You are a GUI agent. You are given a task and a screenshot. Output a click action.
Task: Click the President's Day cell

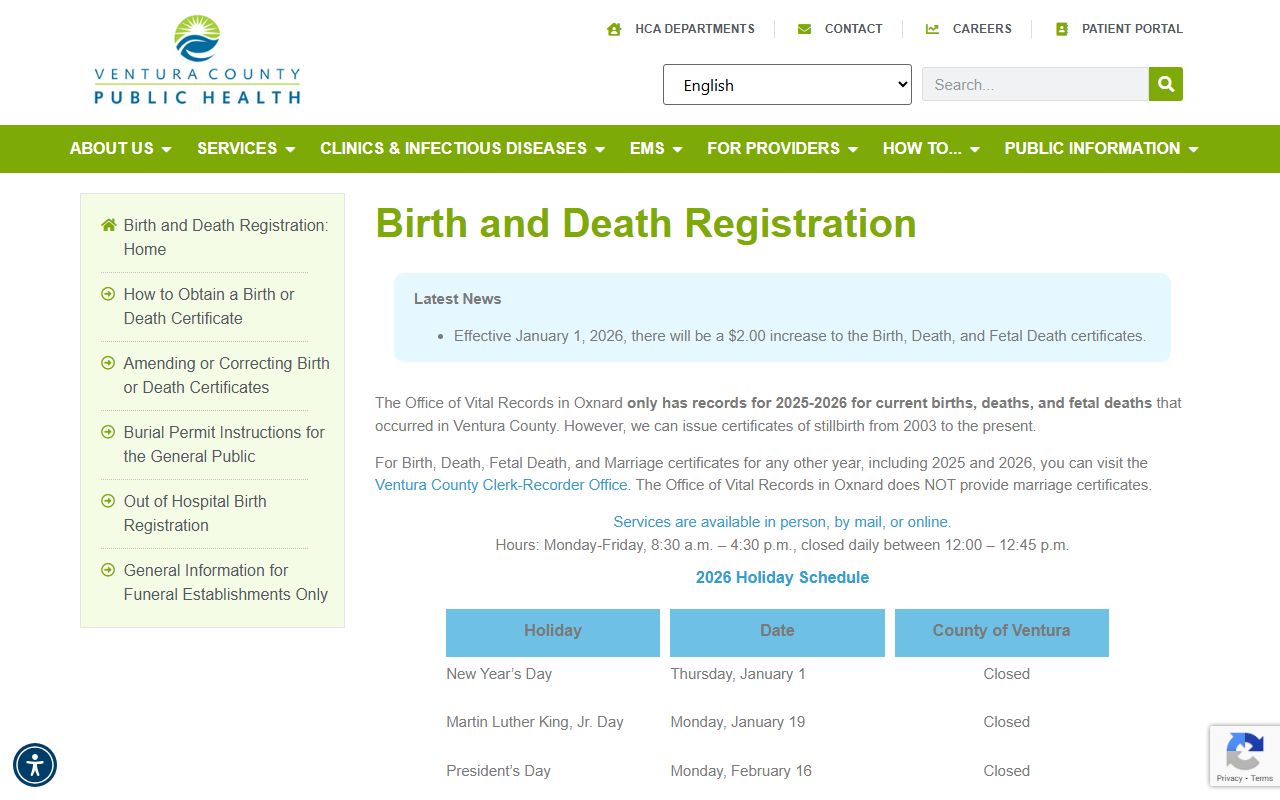(498, 771)
